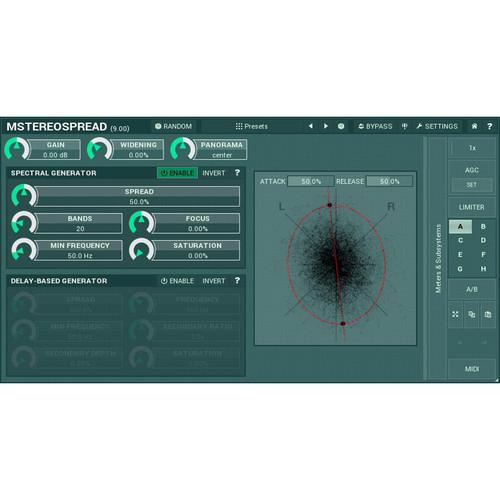This screenshot has height=500, width=500.
Task: Click the copy preset icon below A/B
Action: (471, 314)
